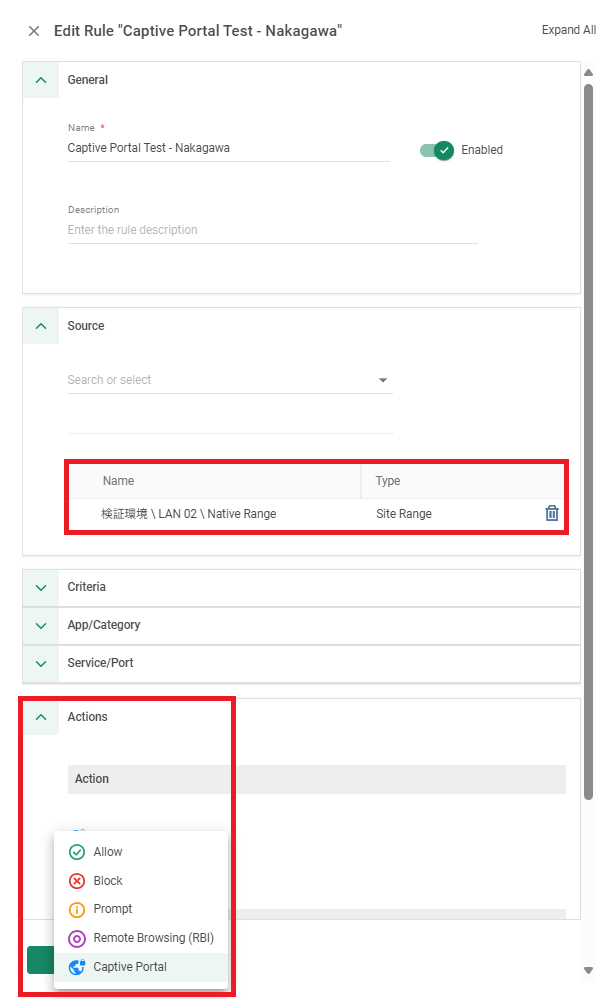Collapse the General section
The width and height of the screenshot is (603, 999).
(41, 80)
